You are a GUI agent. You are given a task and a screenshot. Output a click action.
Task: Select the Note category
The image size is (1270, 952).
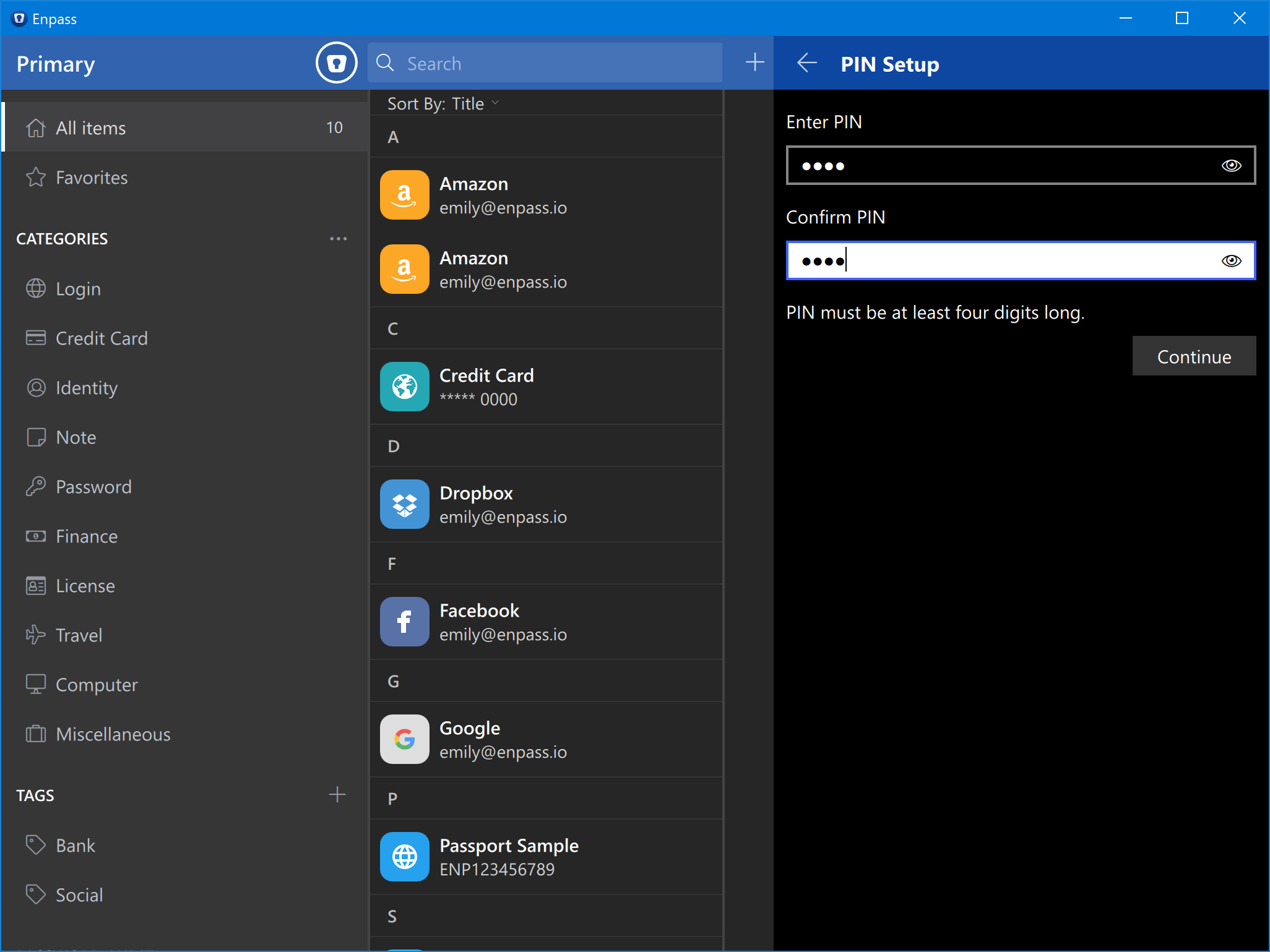pos(184,437)
